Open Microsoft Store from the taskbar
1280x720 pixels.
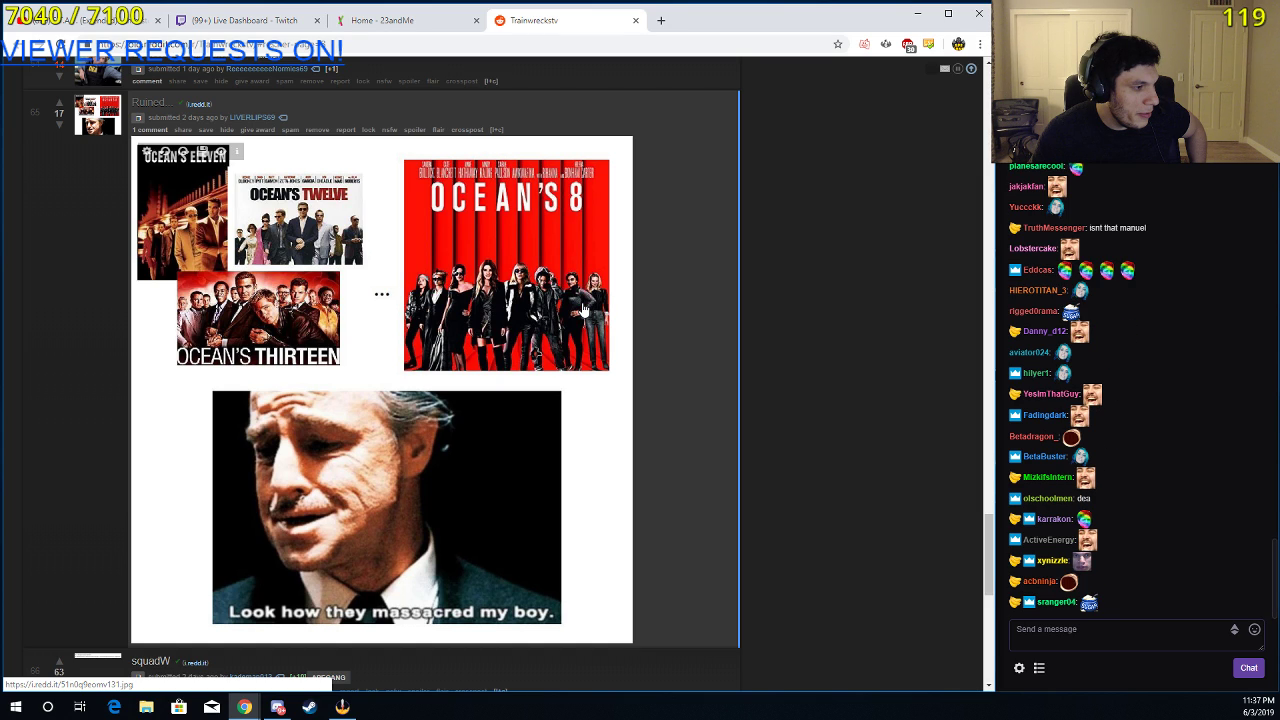click(179, 707)
